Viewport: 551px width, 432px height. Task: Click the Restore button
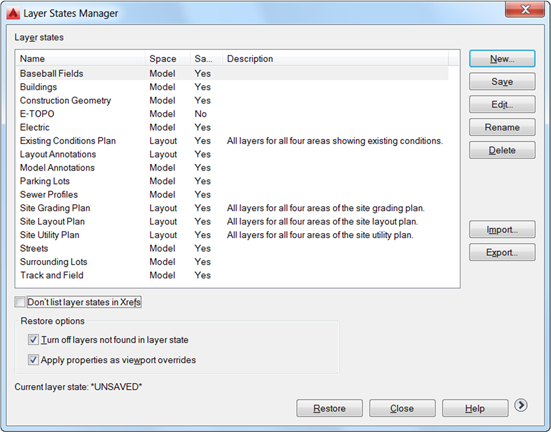click(x=329, y=408)
